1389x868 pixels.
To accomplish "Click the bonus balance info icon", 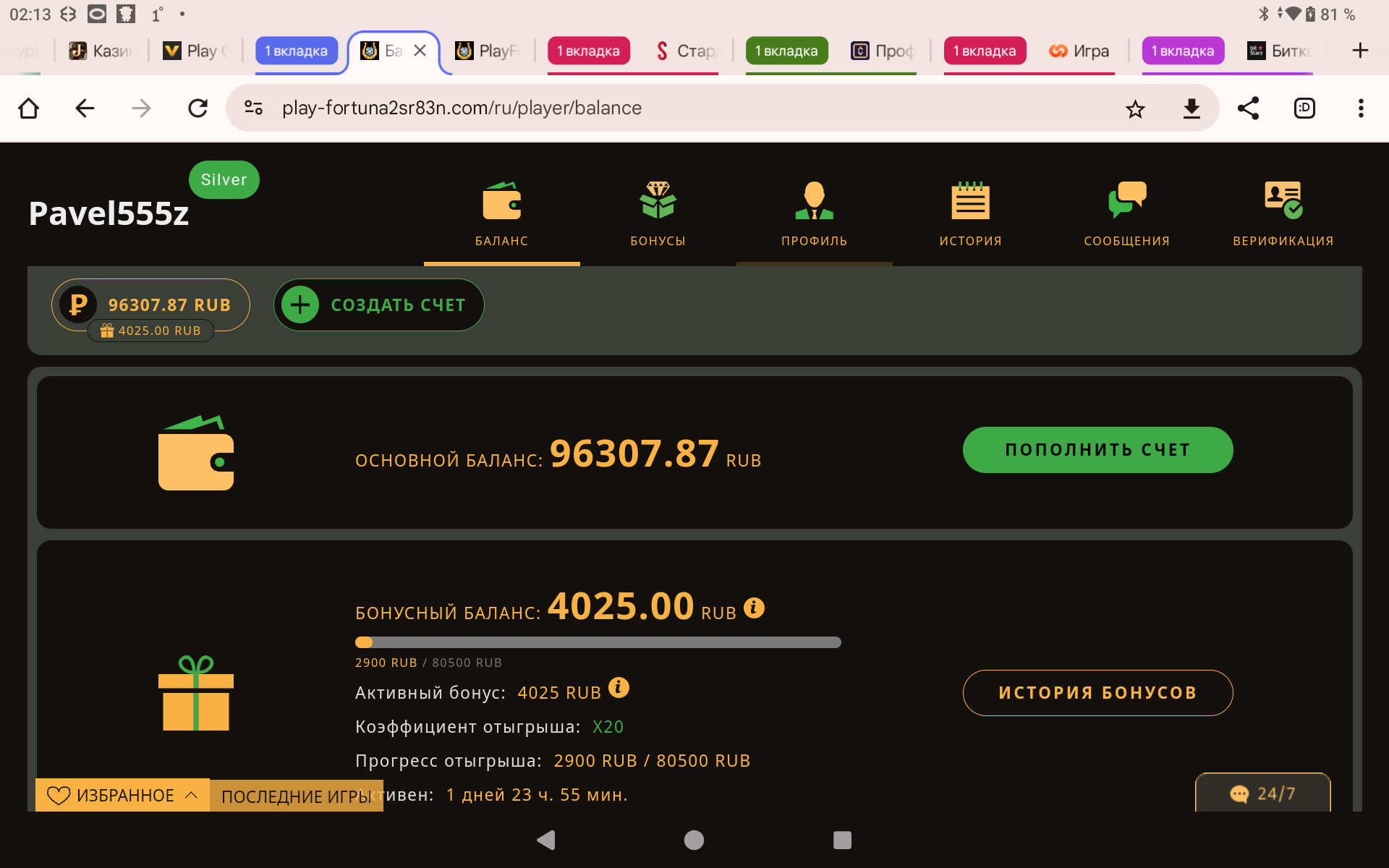I will [754, 608].
